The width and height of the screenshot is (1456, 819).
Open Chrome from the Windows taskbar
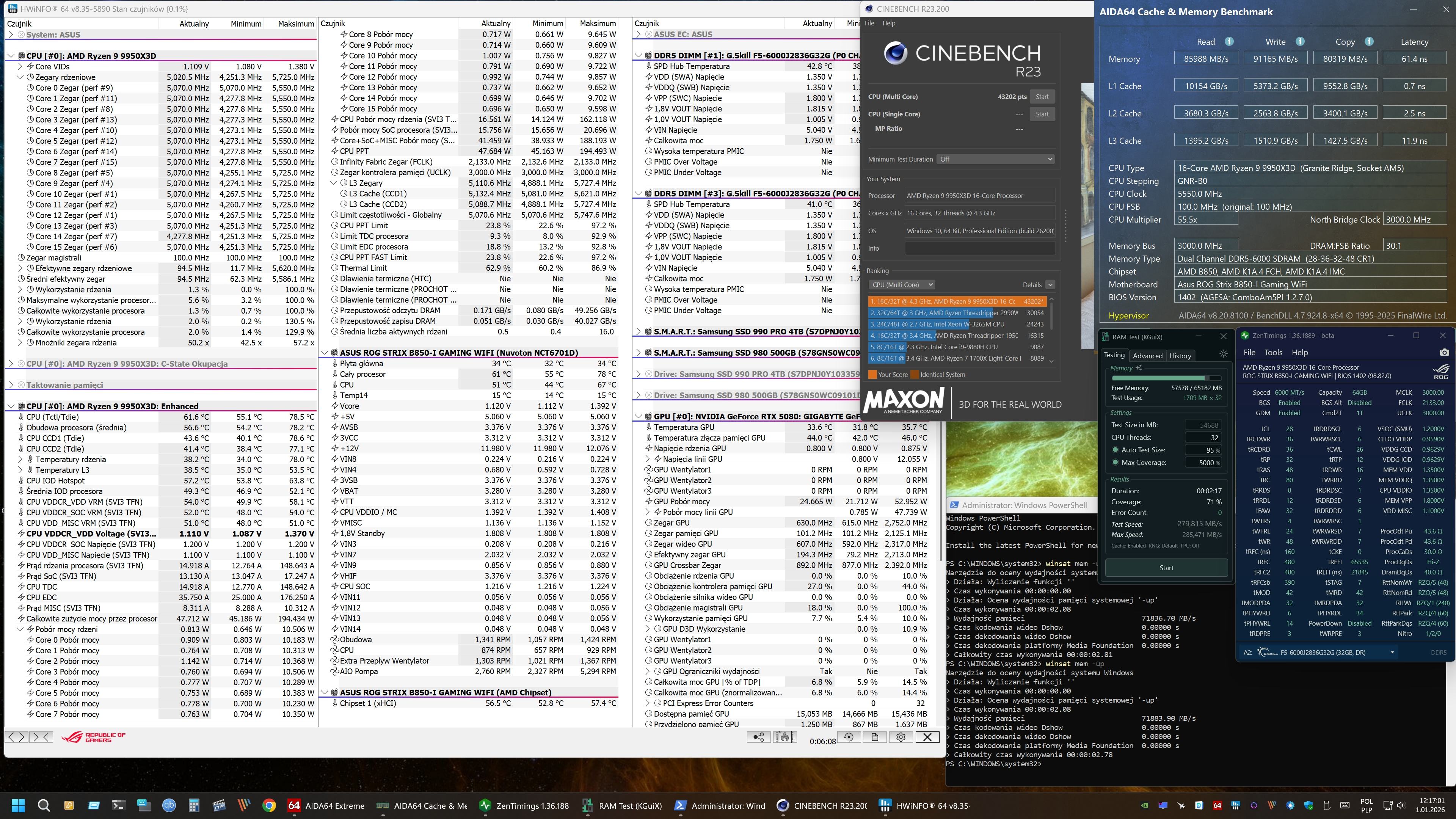click(x=269, y=806)
